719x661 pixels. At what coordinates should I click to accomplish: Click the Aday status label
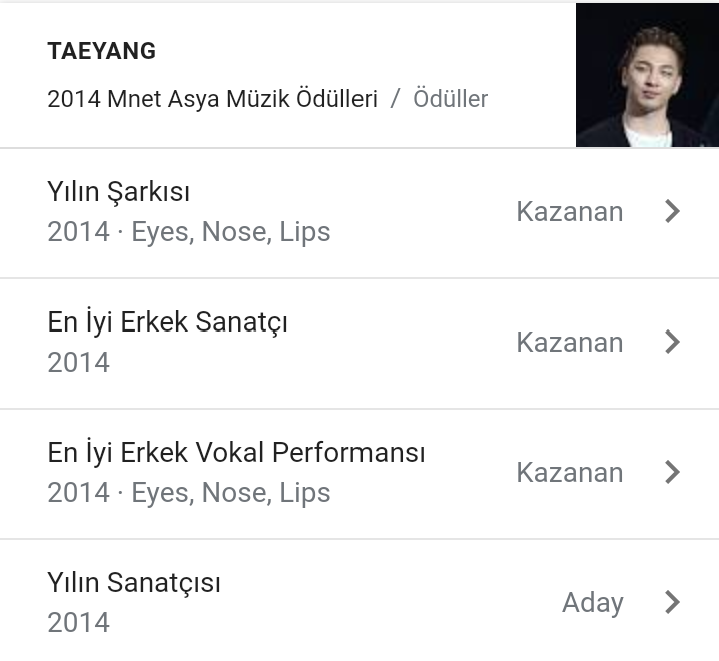click(592, 602)
